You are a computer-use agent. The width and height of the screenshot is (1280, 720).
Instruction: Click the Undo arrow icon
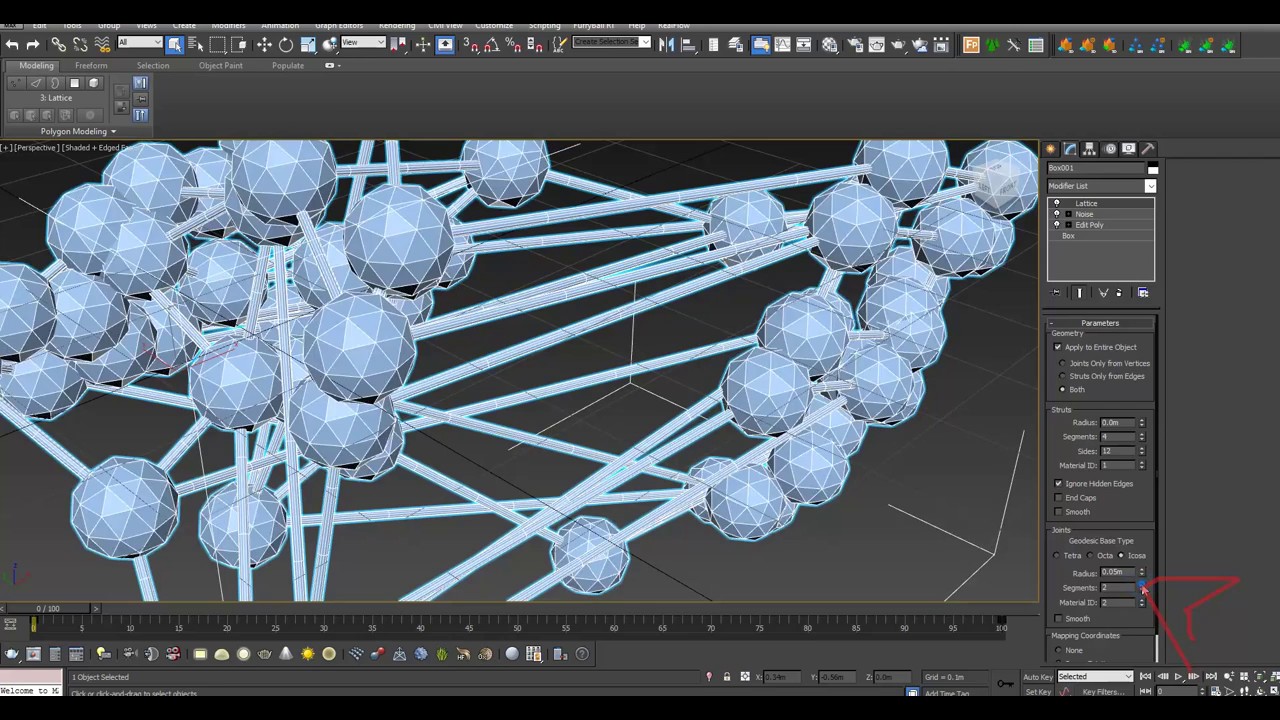(x=12, y=45)
